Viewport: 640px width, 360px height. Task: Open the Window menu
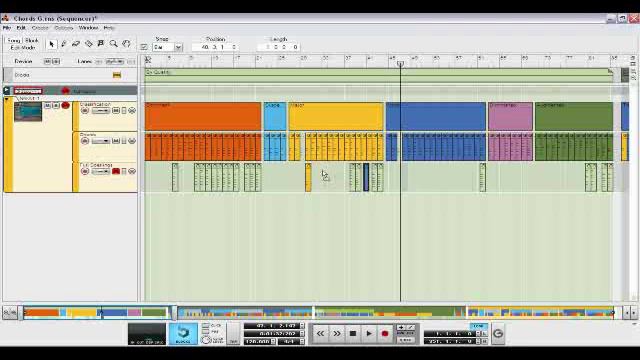tap(89, 28)
